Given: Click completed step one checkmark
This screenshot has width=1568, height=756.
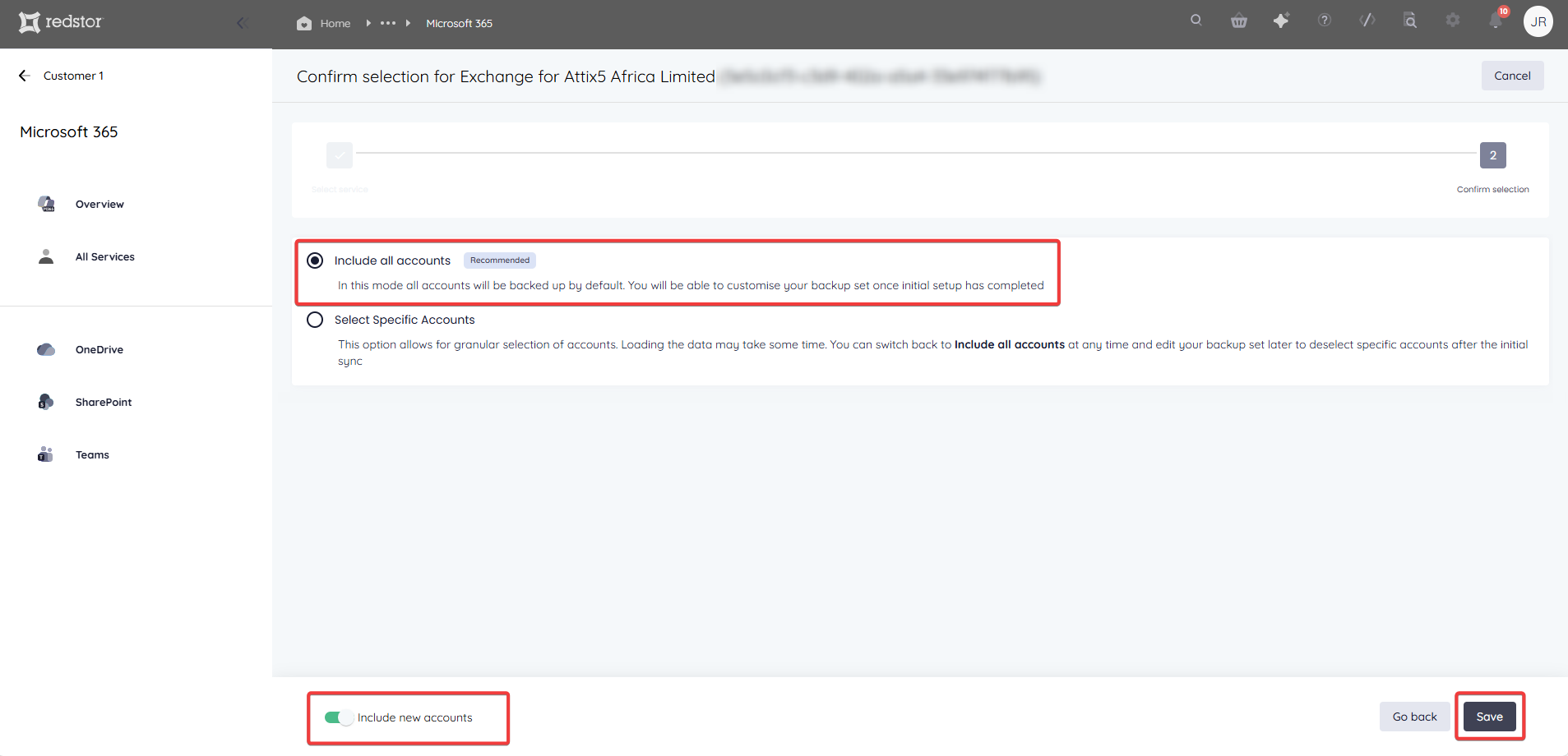Looking at the screenshot, I should [x=340, y=155].
